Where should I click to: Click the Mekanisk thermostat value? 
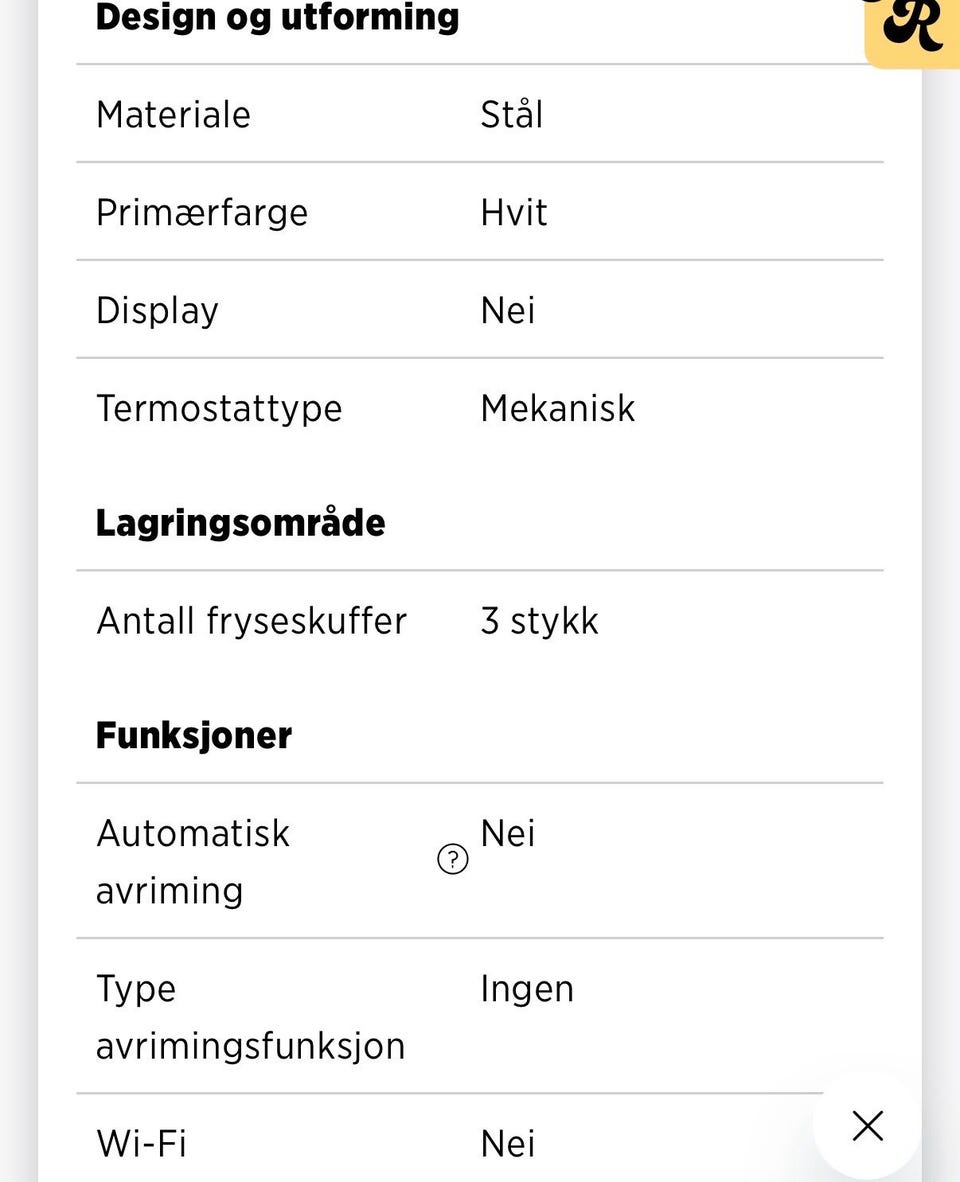click(x=557, y=408)
